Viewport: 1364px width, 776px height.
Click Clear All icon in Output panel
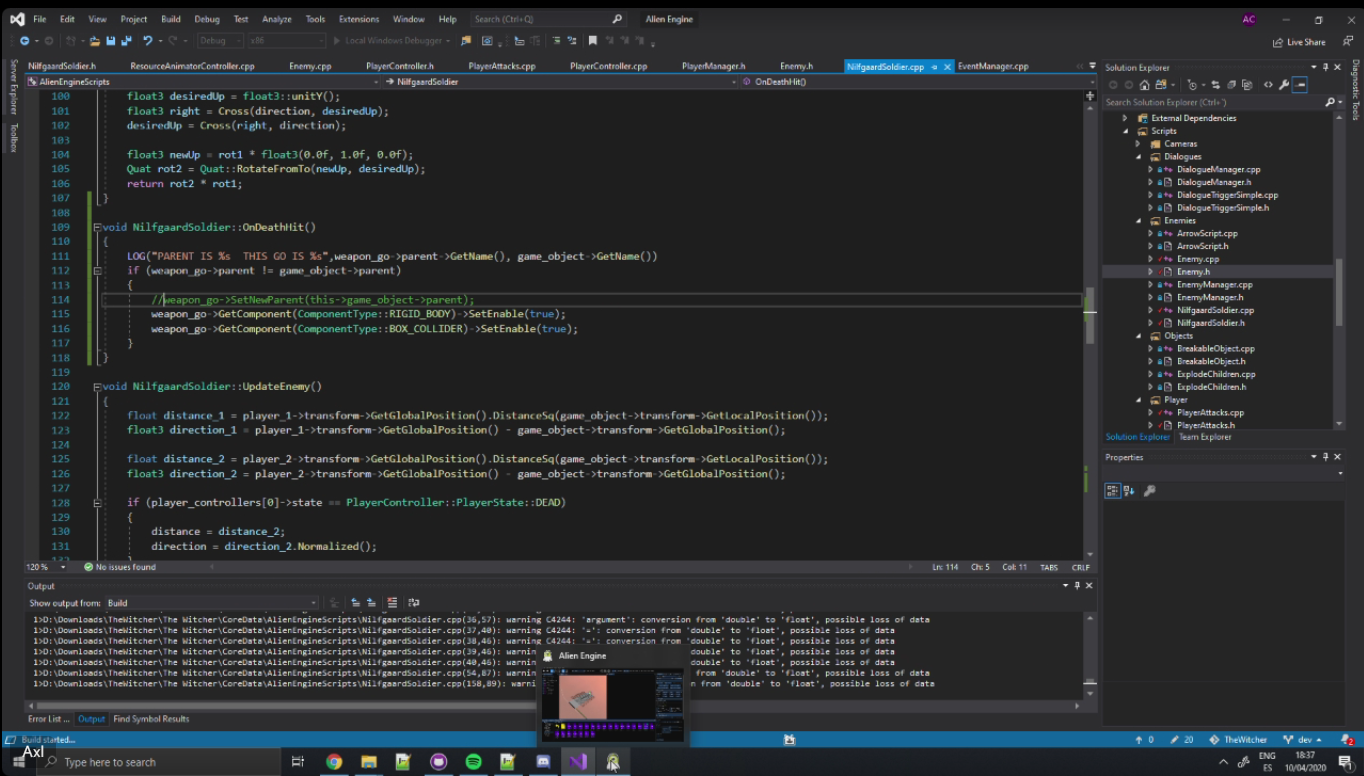pos(392,603)
